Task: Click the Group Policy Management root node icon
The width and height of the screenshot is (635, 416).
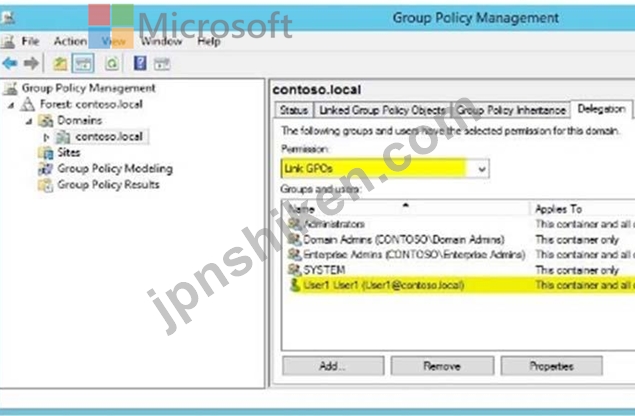Action: 11,88
